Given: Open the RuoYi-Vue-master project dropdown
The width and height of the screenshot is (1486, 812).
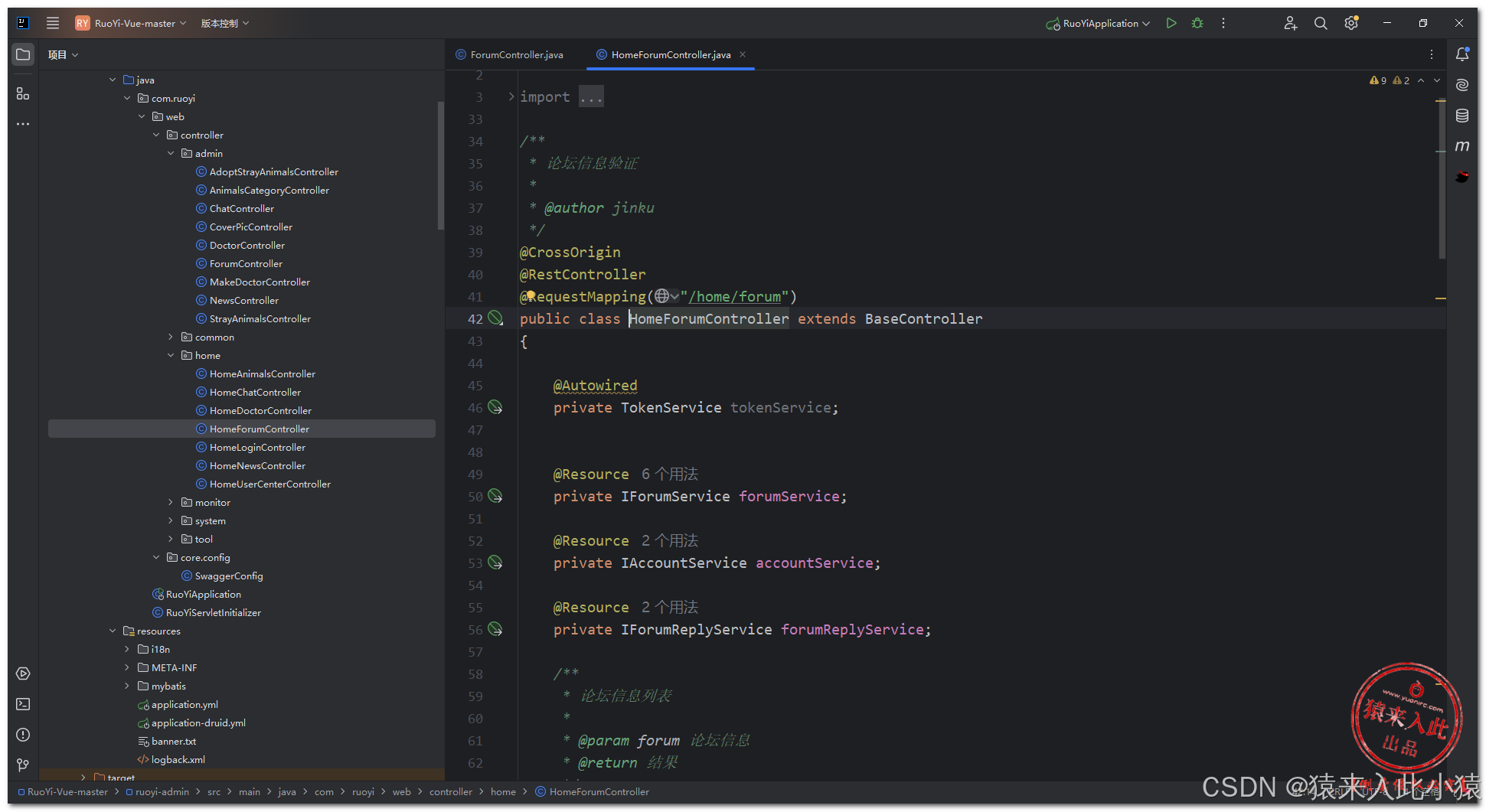Looking at the screenshot, I should [131, 23].
